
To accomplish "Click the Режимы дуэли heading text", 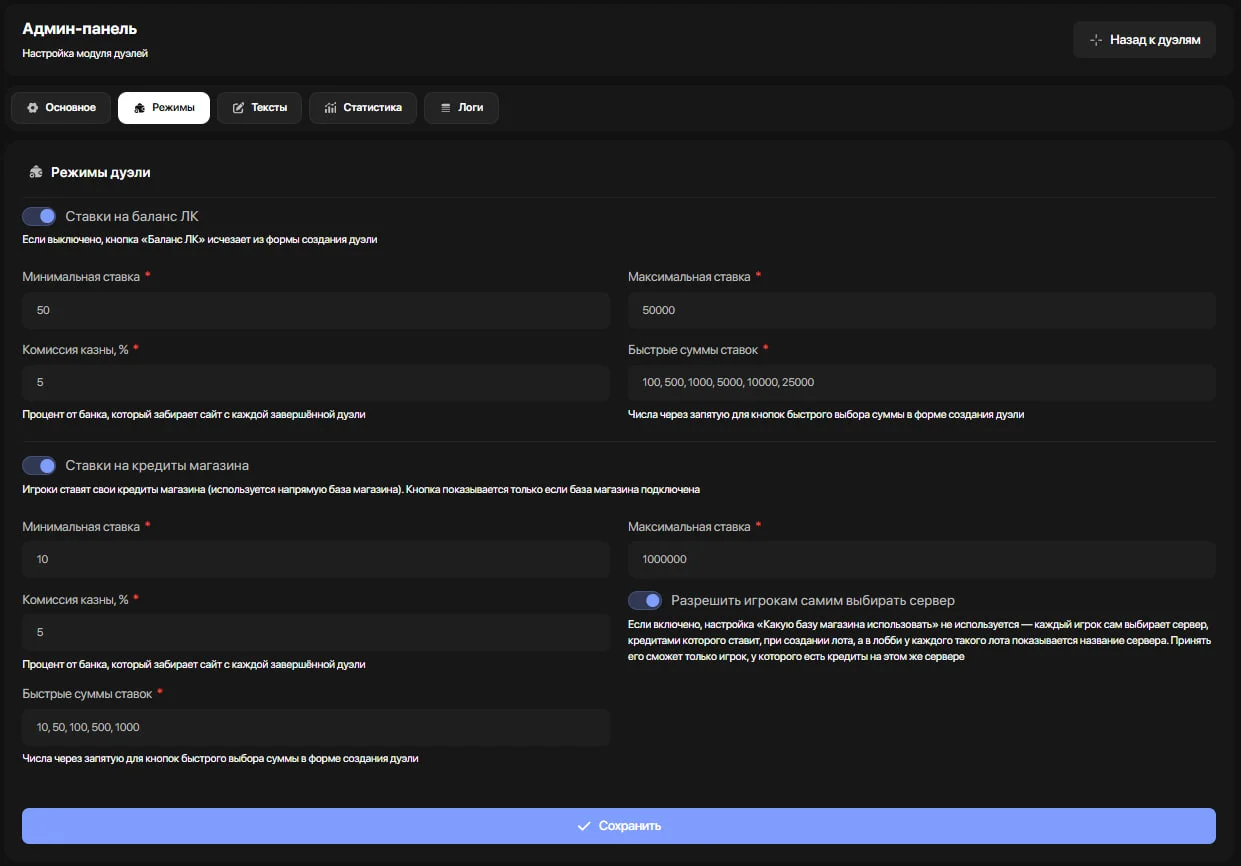I will pos(101,172).
